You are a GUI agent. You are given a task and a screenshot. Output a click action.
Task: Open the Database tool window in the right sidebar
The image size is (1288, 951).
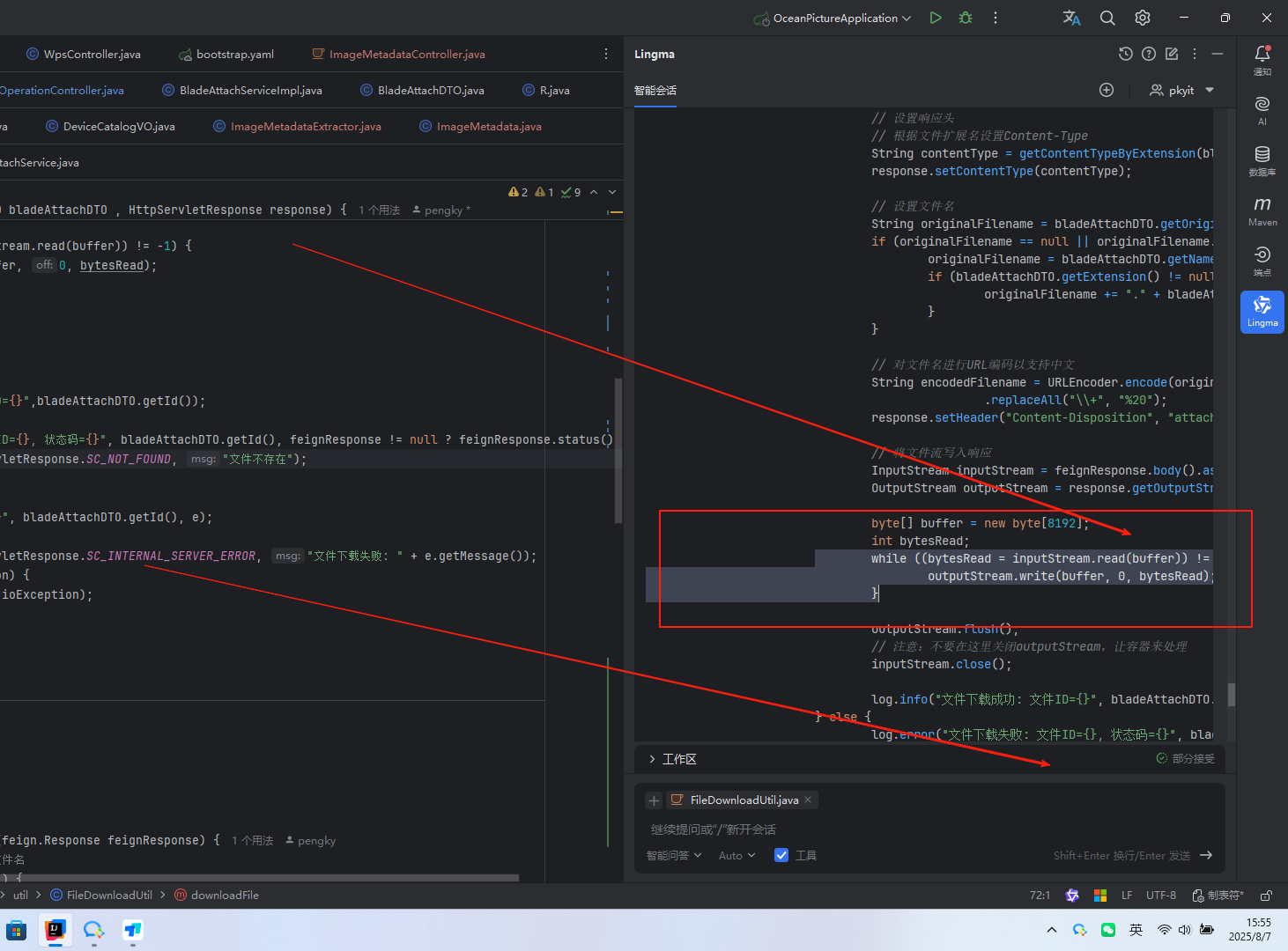(1262, 160)
